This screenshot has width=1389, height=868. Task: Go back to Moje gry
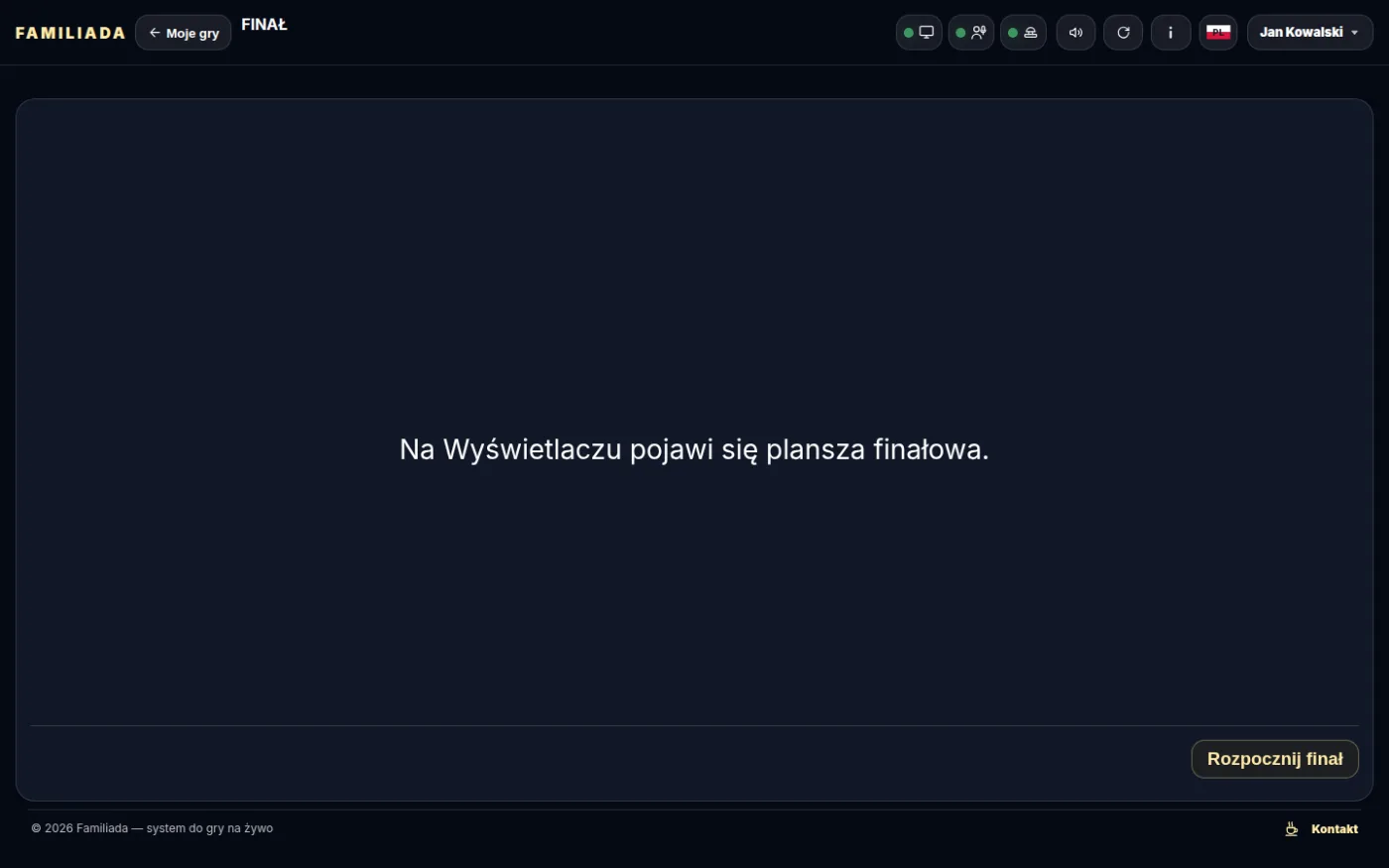(x=184, y=33)
